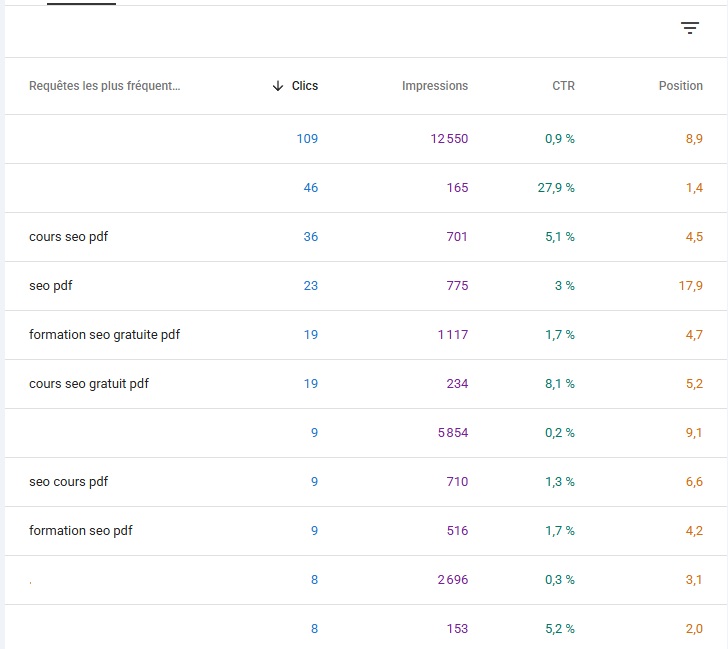The height and width of the screenshot is (649, 728).
Task: Click the 5 854 impressions value
Action: click(x=453, y=433)
